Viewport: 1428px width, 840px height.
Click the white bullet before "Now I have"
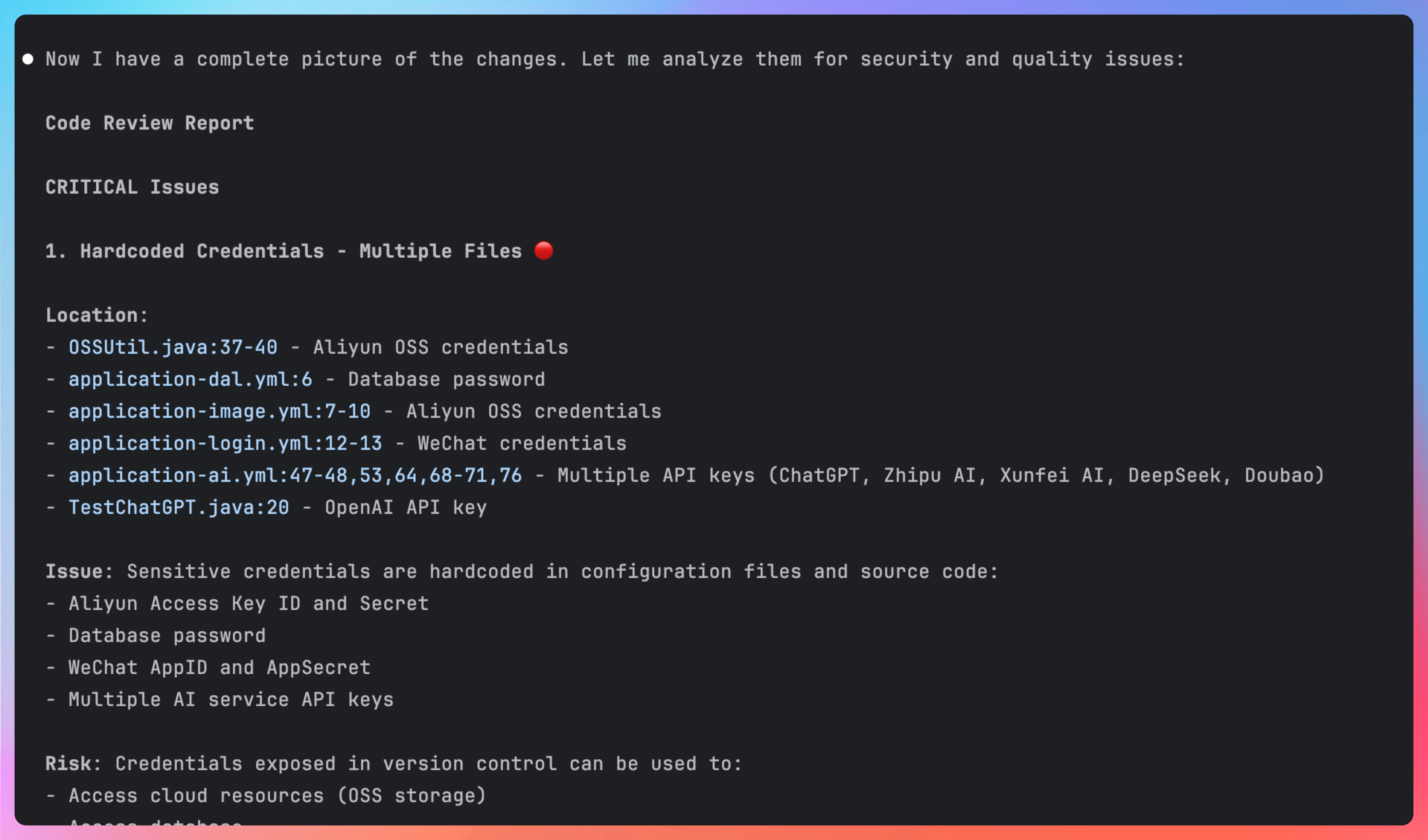tap(28, 59)
